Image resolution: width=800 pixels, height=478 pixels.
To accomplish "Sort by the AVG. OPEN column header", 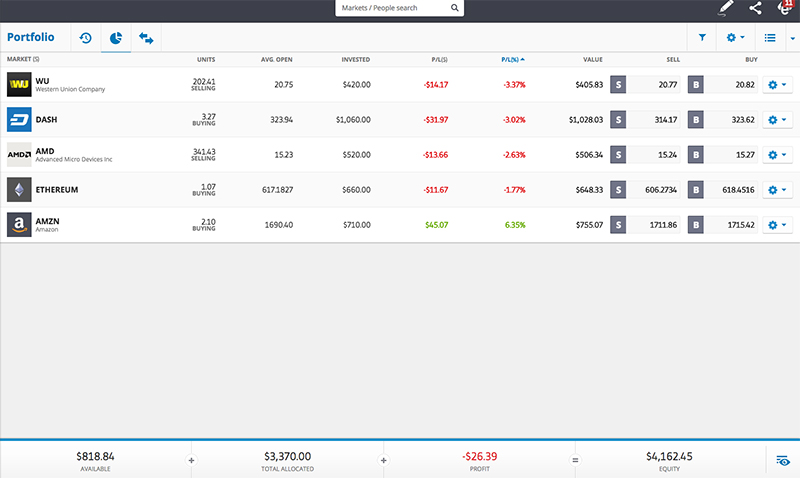I will click(x=277, y=60).
